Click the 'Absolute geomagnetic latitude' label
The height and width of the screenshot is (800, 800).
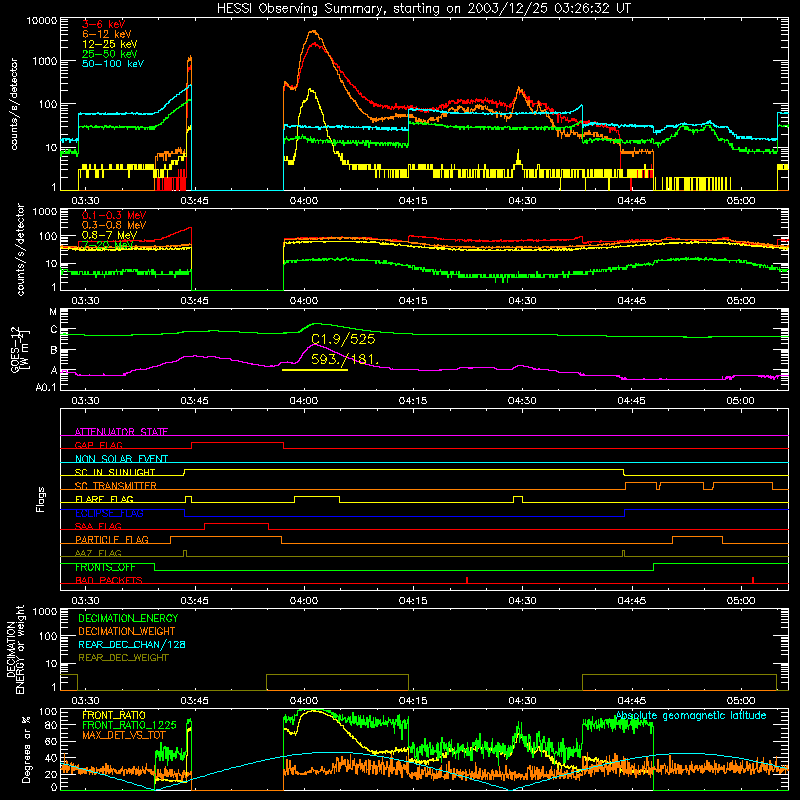(691, 716)
